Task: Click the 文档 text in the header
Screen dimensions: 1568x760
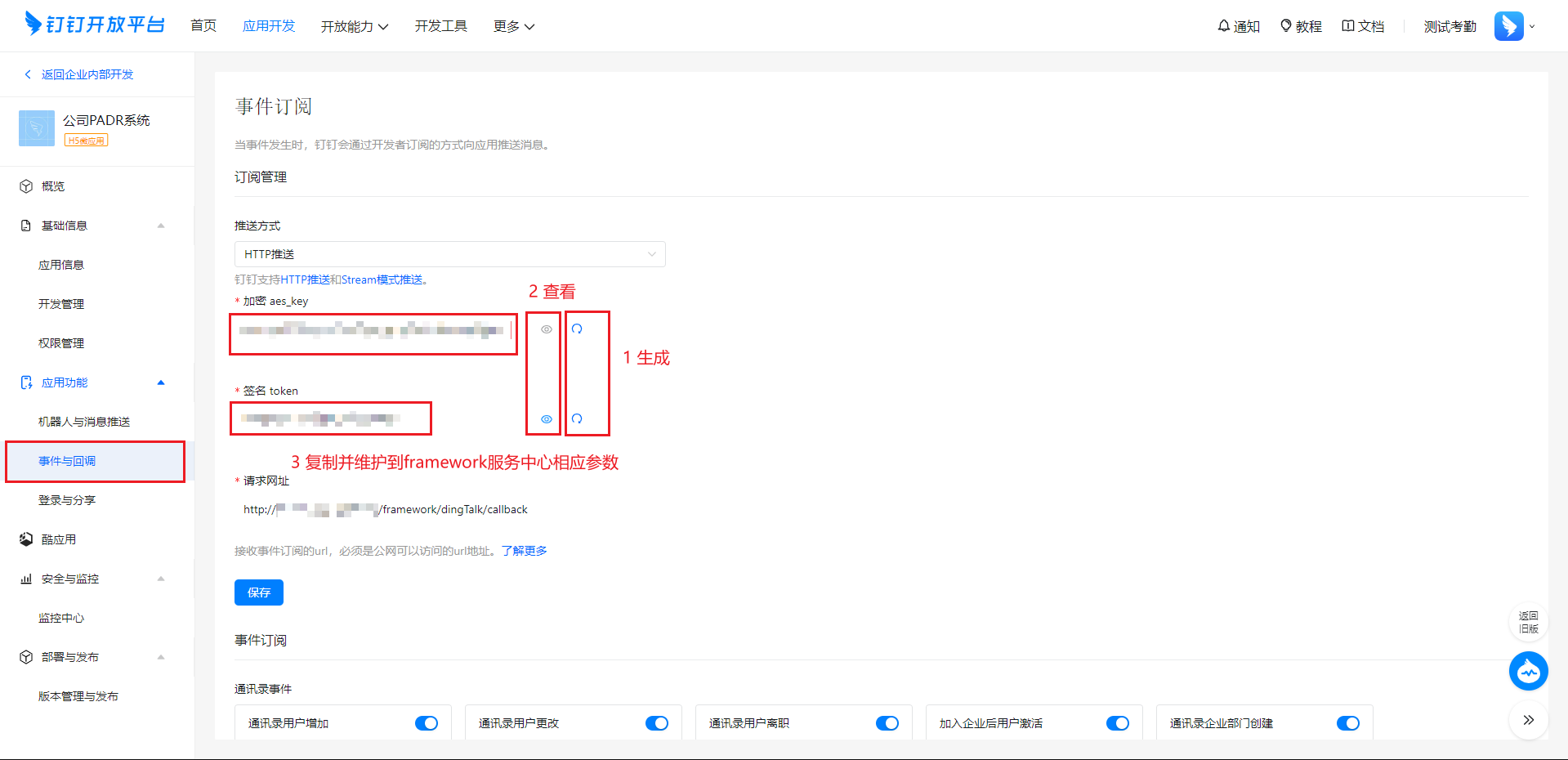Action: pyautogui.click(x=1371, y=26)
